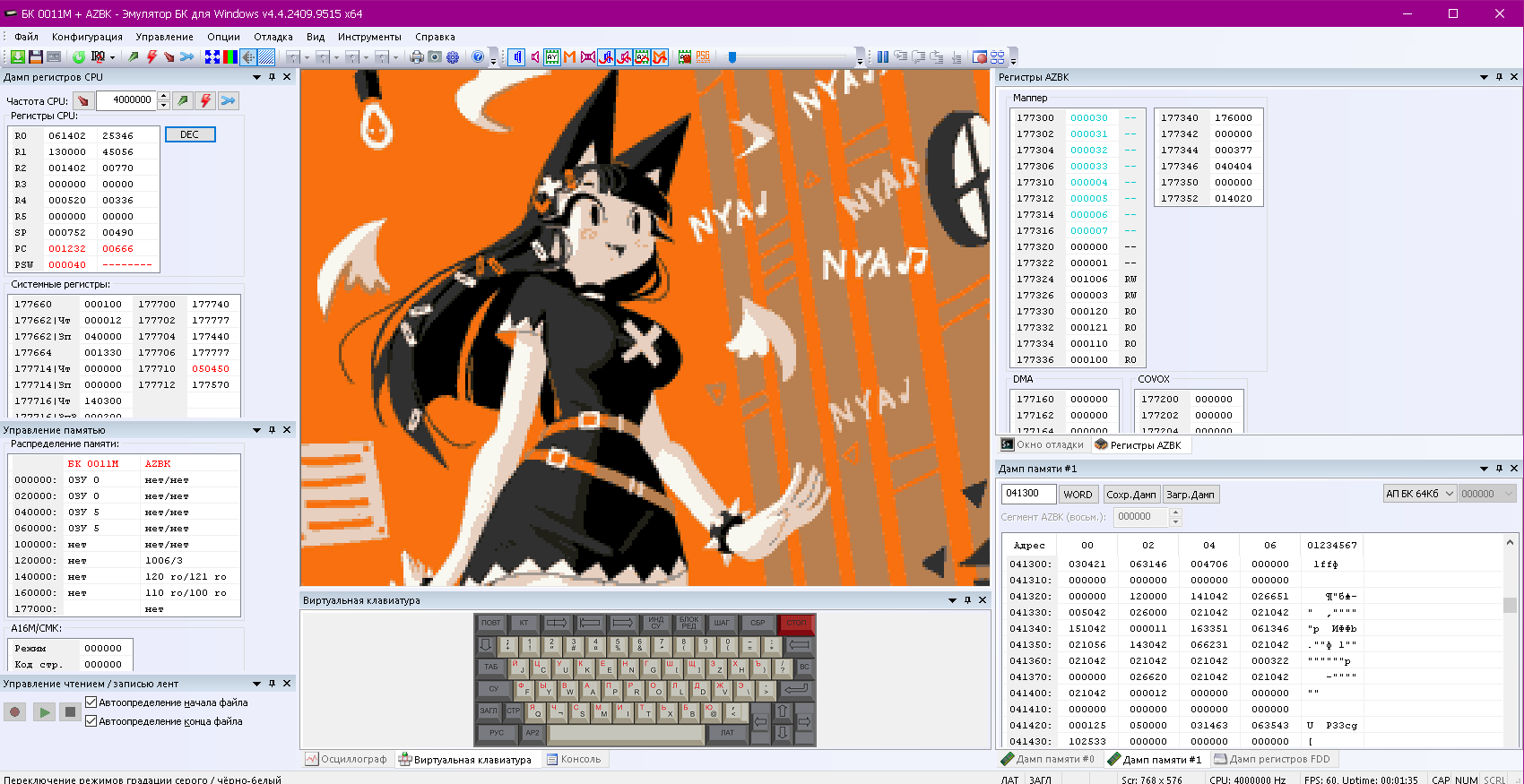Screen dimensions: 1524x784
Task: Click the camera screenshot icon in the toolbar
Action: 435,56
